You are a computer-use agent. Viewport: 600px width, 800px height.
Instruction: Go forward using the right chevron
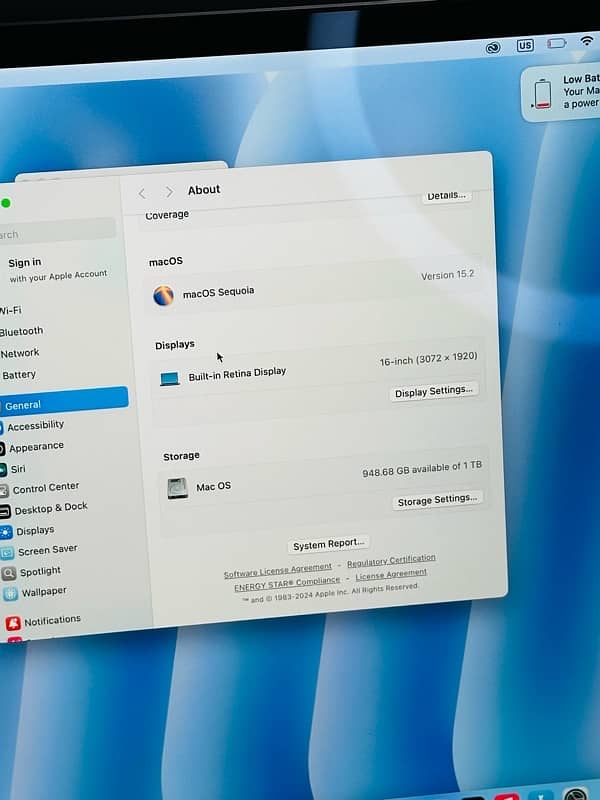[168, 192]
